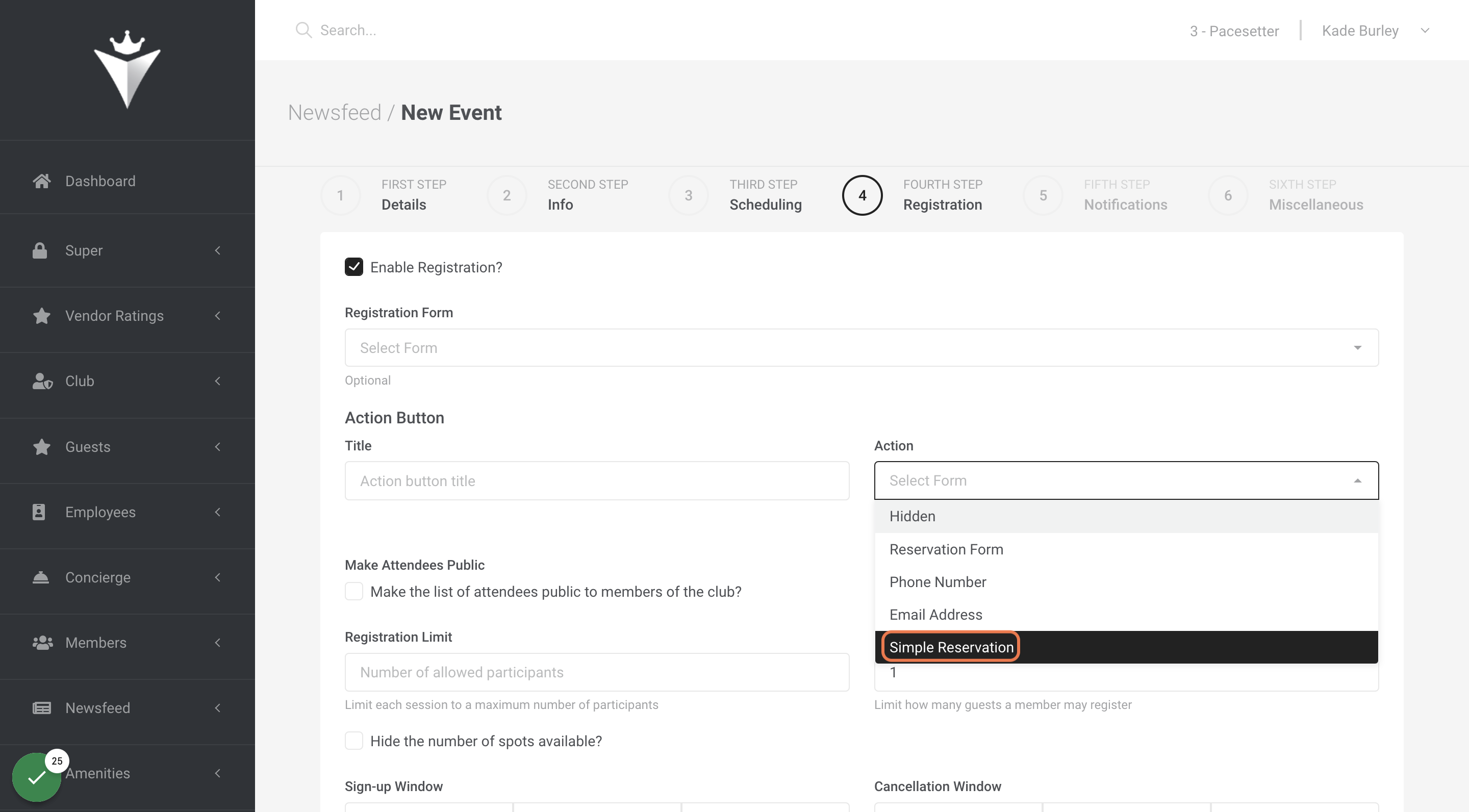This screenshot has width=1469, height=812.
Task: Click the Dashboard home icon
Action: pyautogui.click(x=41, y=181)
